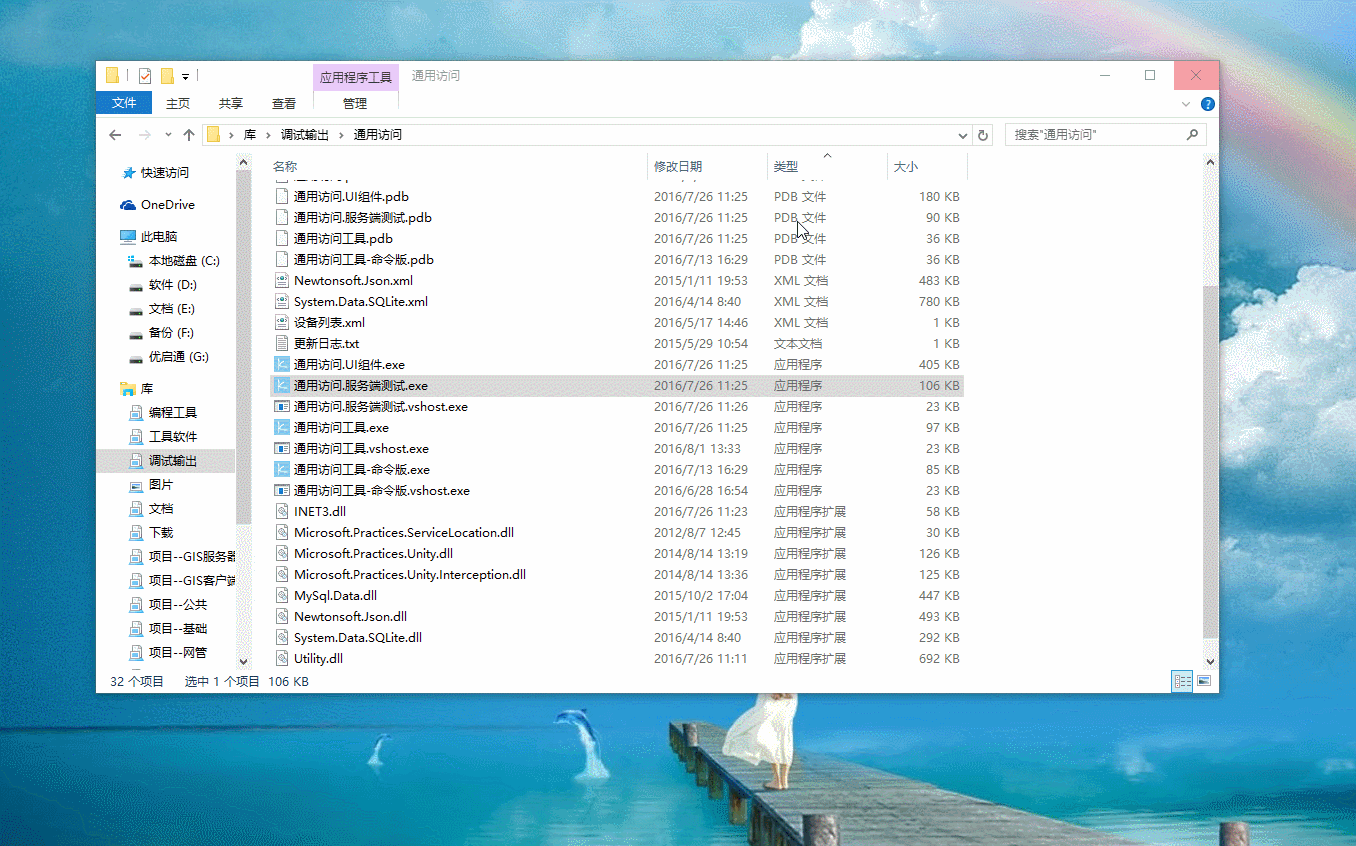1356x846 pixels.
Task: Expand the address bar history dropdown
Action: 963,135
